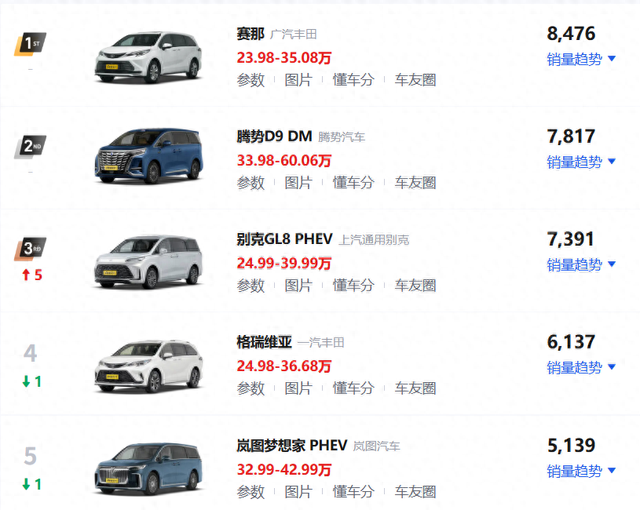Open 参数 for 岚图梦想家 PHEV
The height and width of the screenshot is (510, 640).
(251, 492)
